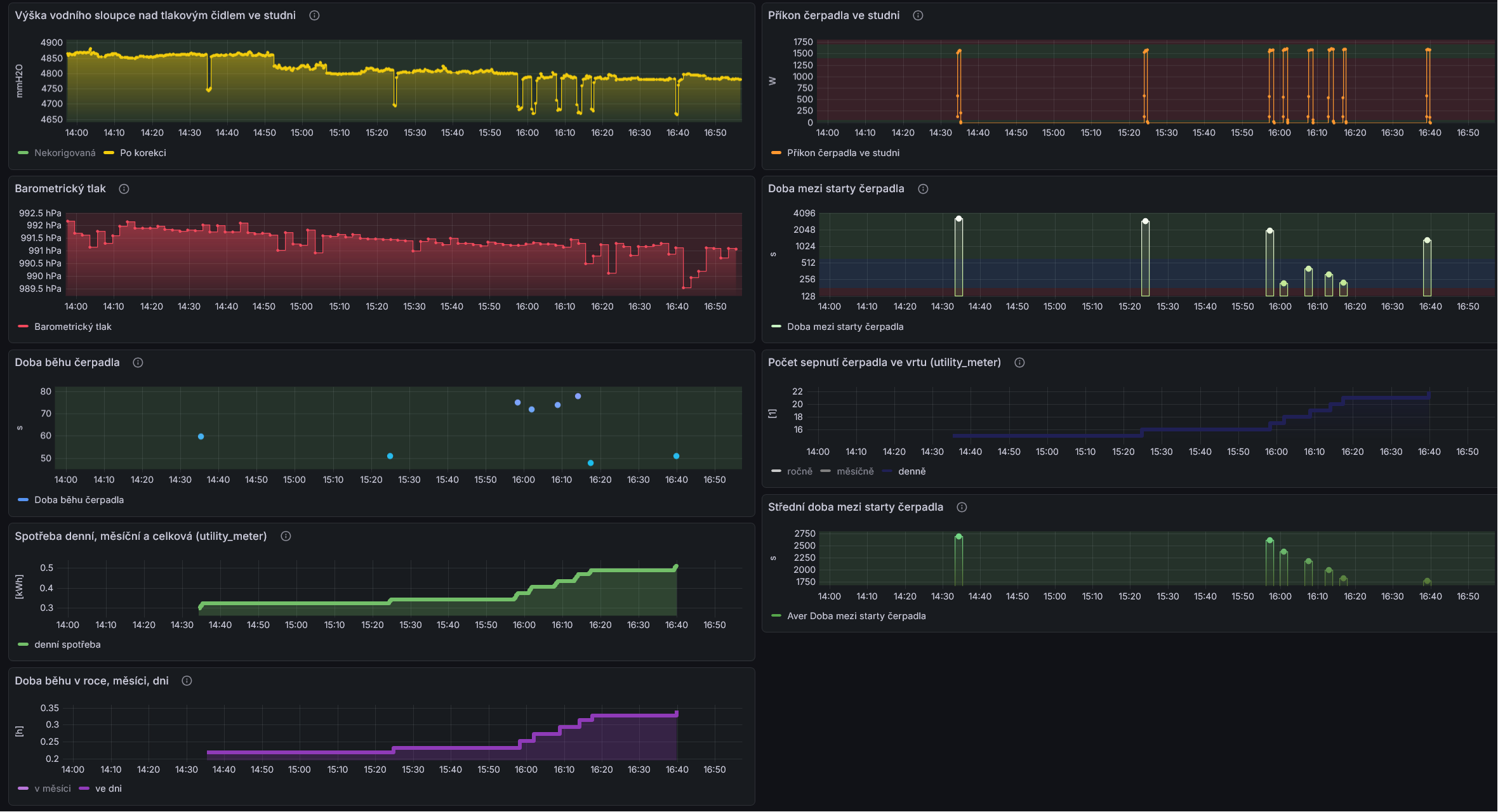Image resolution: width=1498 pixels, height=812 pixels.
Task: Click 60 s pump runtime data point
Action: click(x=201, y=437)
